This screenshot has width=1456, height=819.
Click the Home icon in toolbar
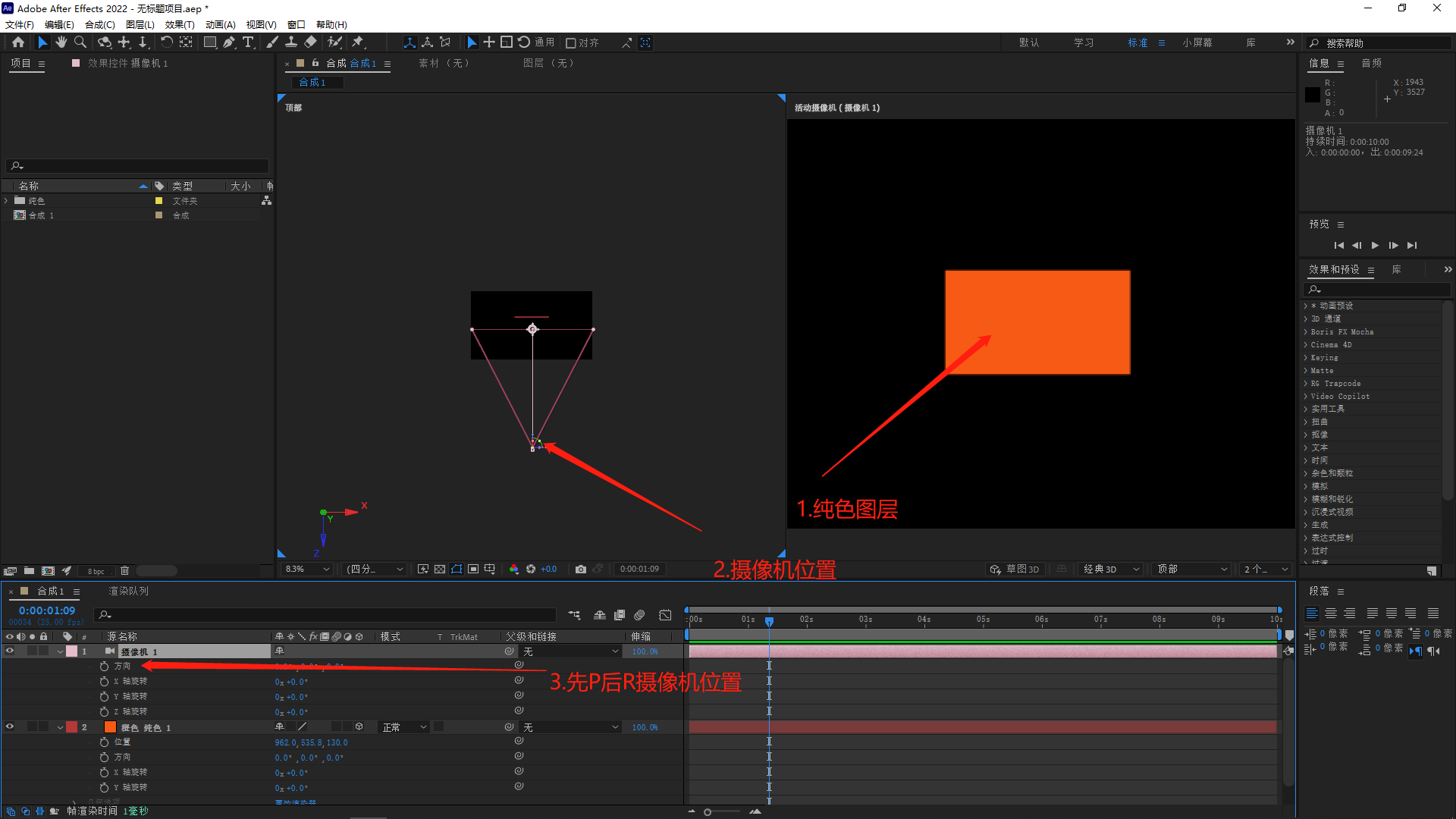click(x=18, y=42)
